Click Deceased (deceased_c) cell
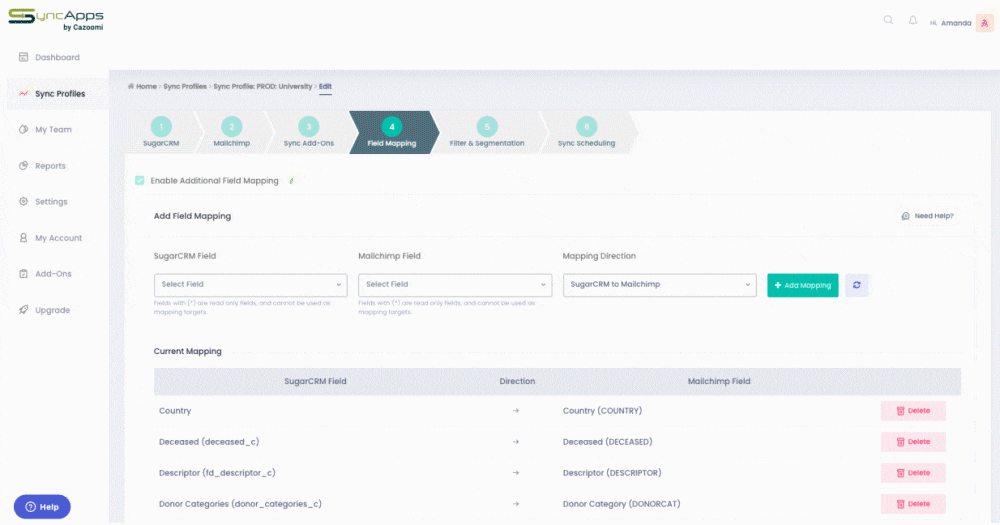The height and width of the screenshot is (525, 1000). pyautogui.click(x=209, y=441)
